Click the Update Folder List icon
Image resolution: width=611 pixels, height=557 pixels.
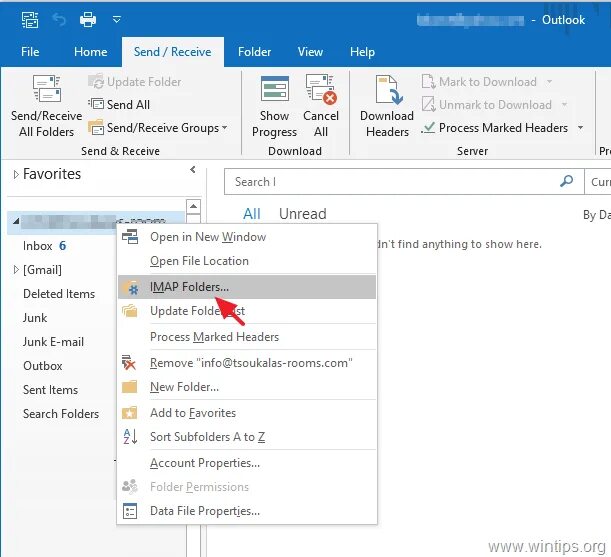tap(130, 311)
